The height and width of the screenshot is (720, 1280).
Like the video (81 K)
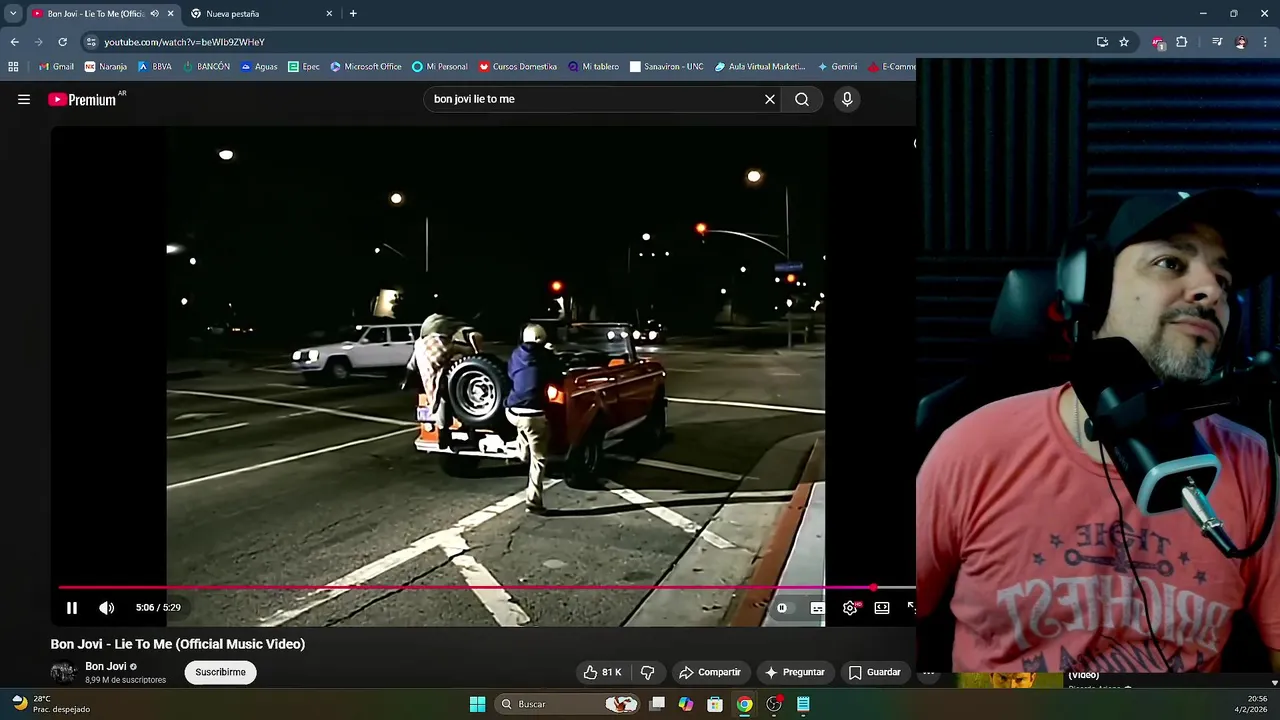click(x=603, y=672)
